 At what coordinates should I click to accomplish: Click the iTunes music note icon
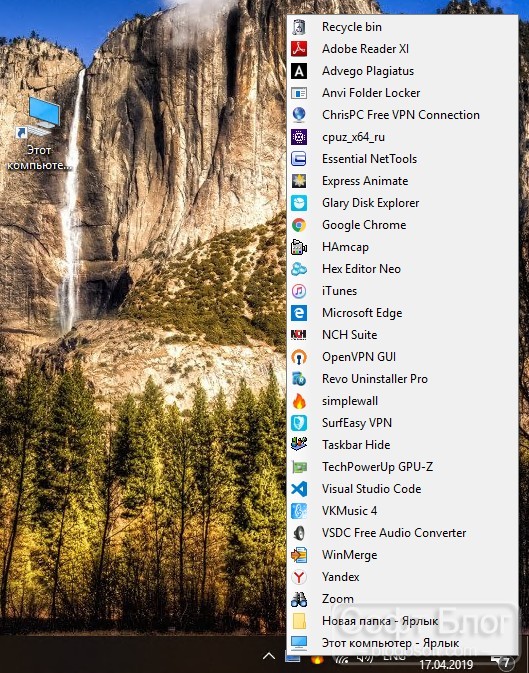(x=299, y=291)
